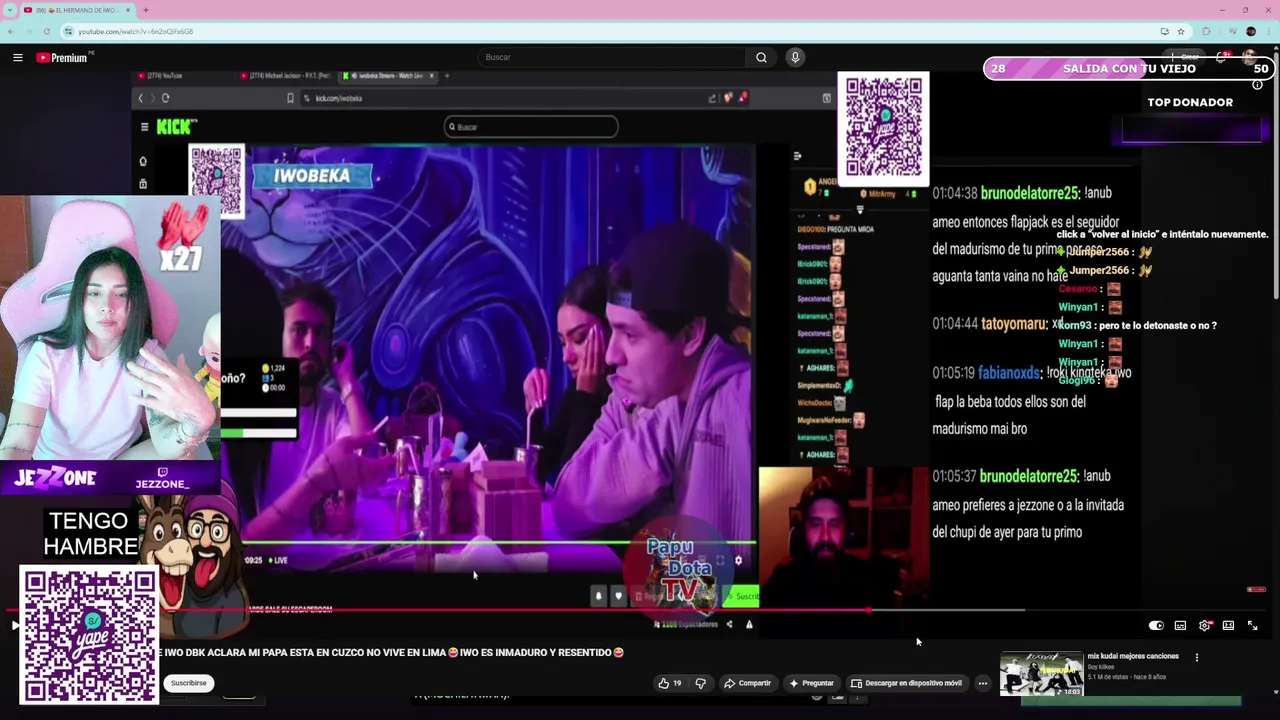Open the YouTube guide hamburger menu
This screenshot has width=1280, height=720.
(x=17, y=58)
